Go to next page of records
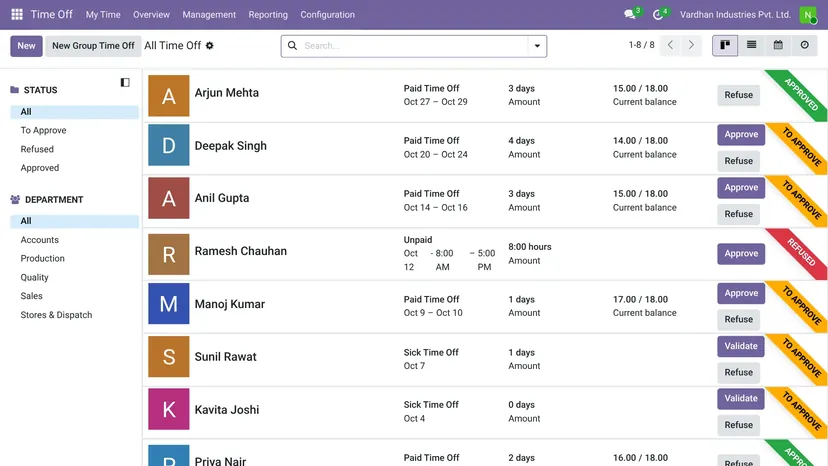This screenshot has height=466, width=828. pos(691,45)
